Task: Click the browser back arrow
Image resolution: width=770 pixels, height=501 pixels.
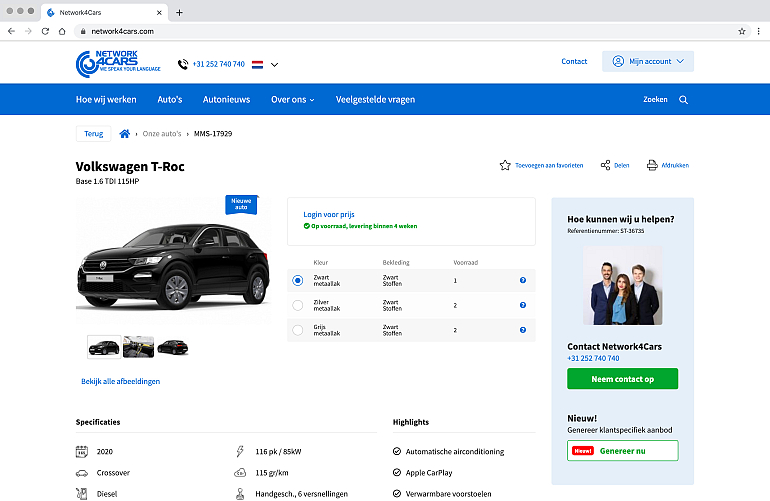Action: point(11,31)
